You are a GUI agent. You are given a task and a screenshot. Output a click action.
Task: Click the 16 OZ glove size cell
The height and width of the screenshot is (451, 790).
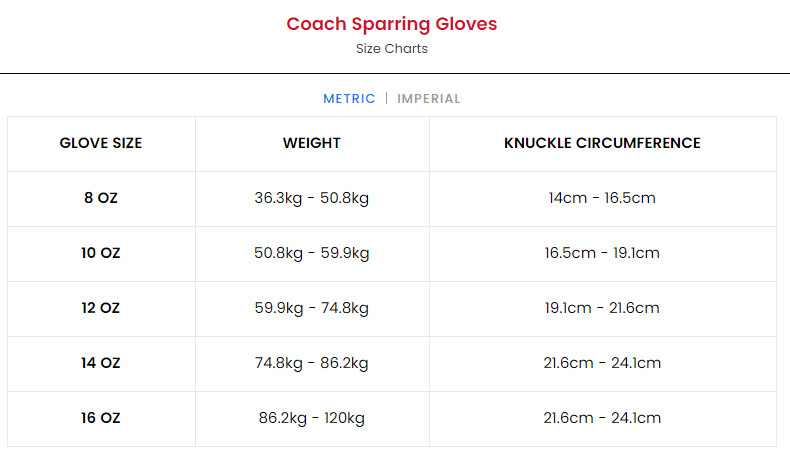[101, 418]
